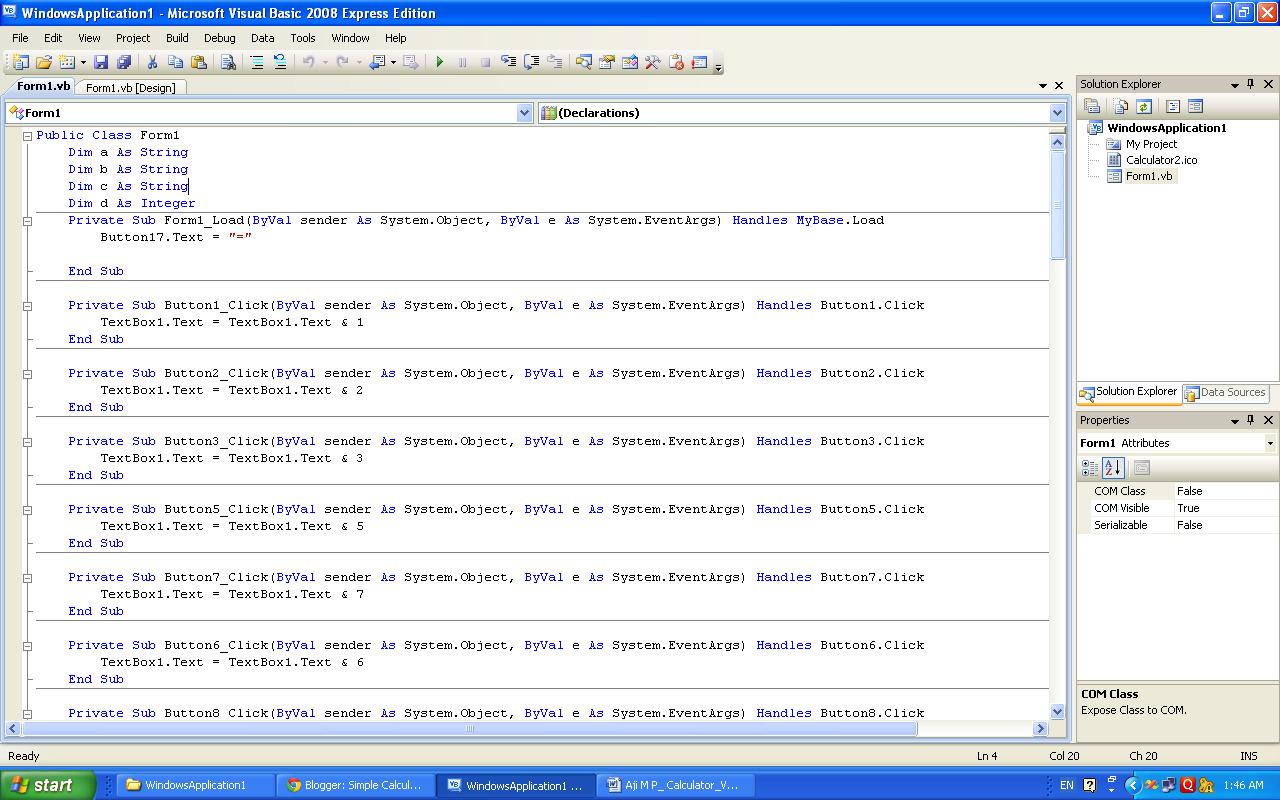Open Solution Explorer window position menu
The image size is (1280, 800).
click(1234, 85)
